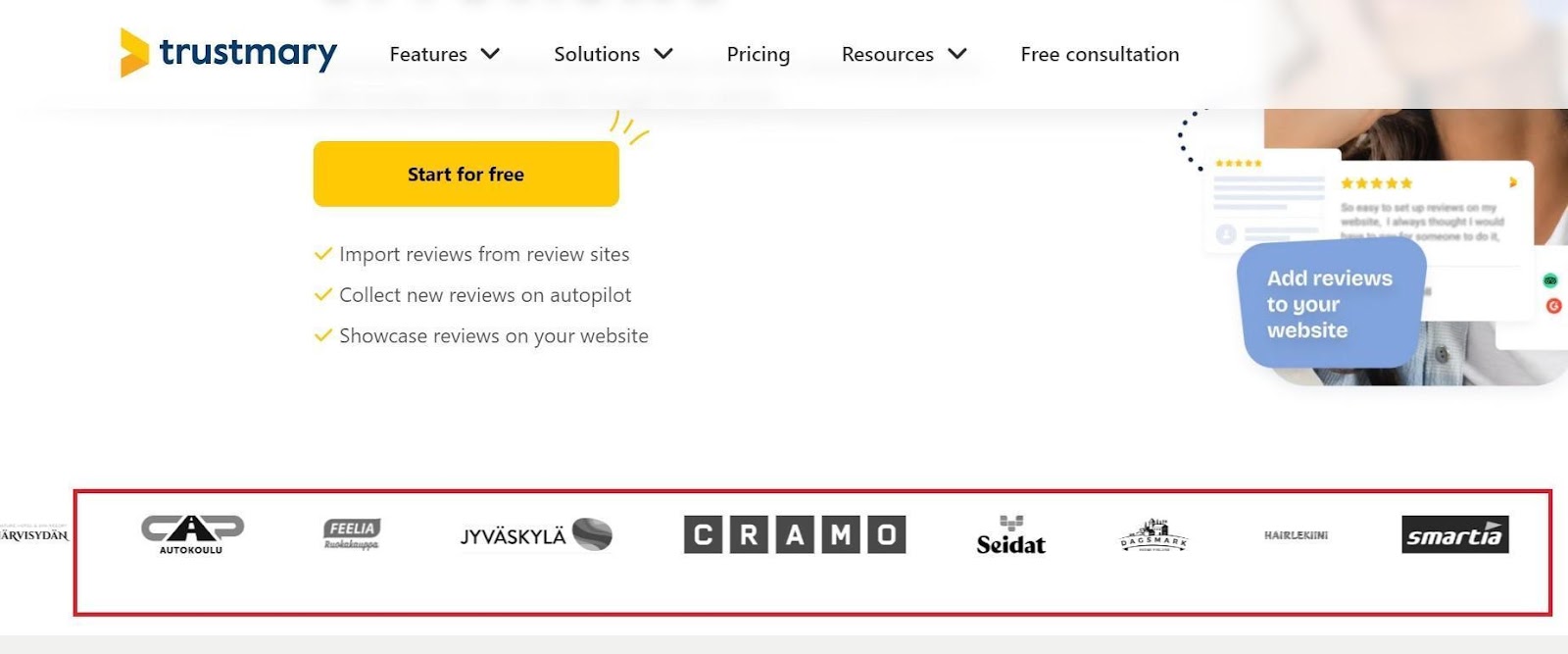Screen dimensions: 1568x654
Task: Click checkmark beside Collect new reviews on autopilot
Action: tap(322, 294)
